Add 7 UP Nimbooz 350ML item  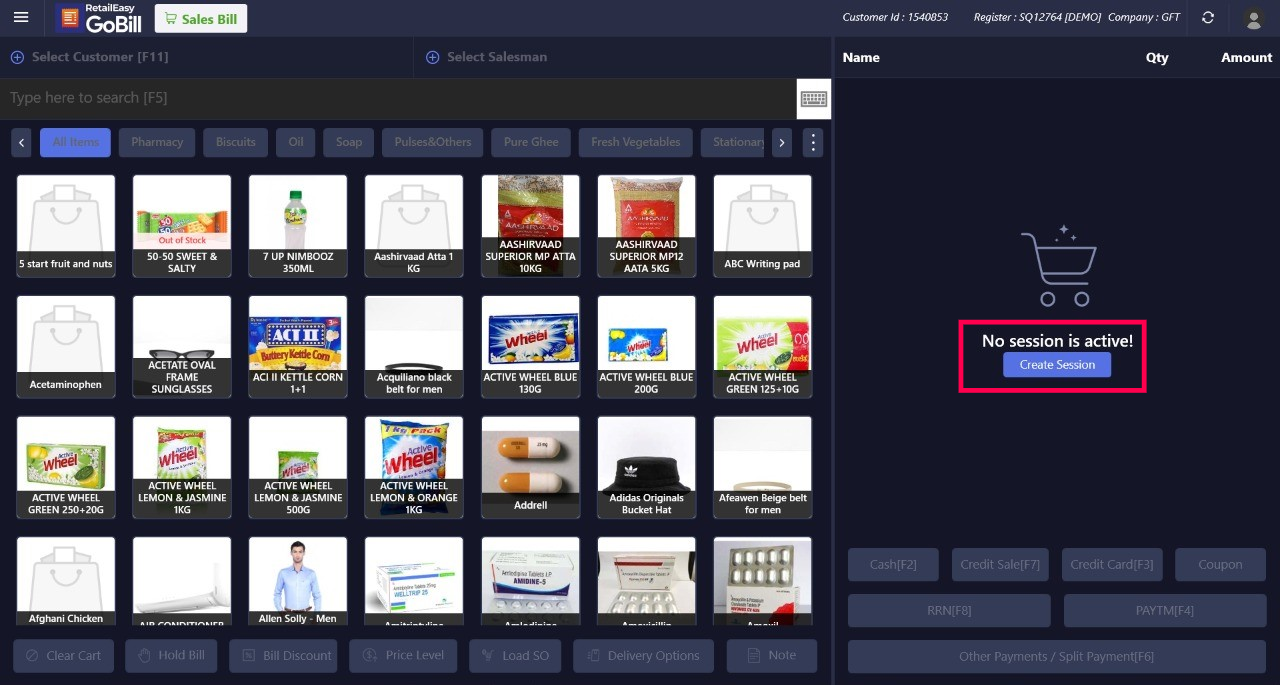tap(298, 226)
